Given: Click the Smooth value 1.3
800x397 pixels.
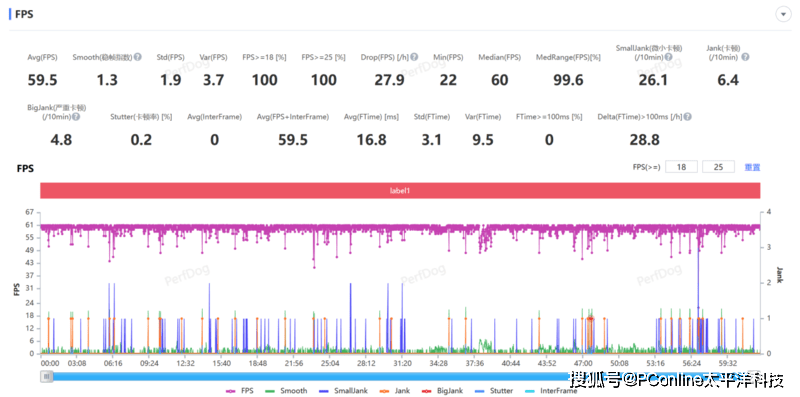Looking at the screenshot, I should point(108,80).
